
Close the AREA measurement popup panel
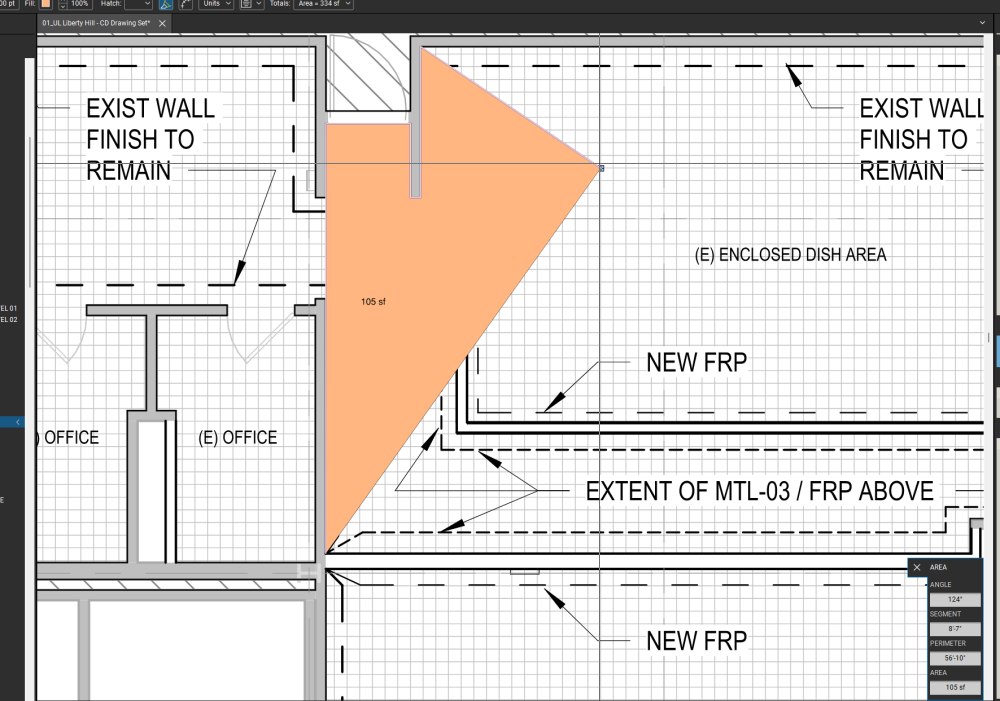[917, 567]
